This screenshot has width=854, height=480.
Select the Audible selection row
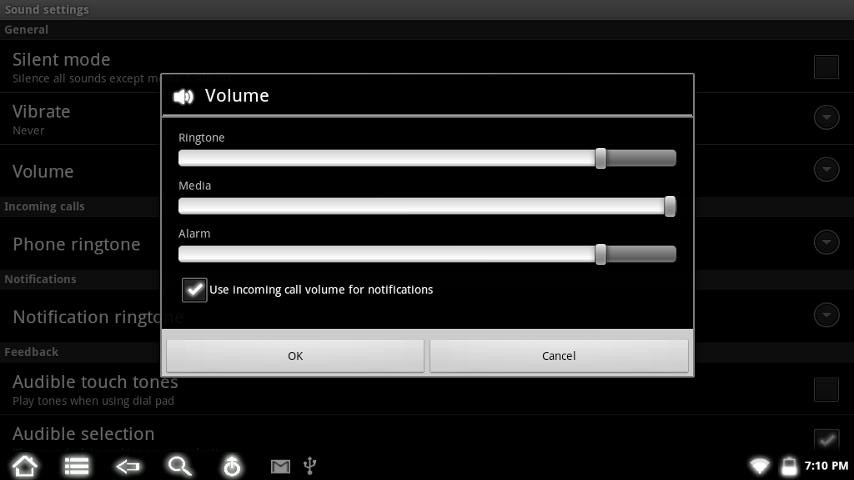pos(427,435)
